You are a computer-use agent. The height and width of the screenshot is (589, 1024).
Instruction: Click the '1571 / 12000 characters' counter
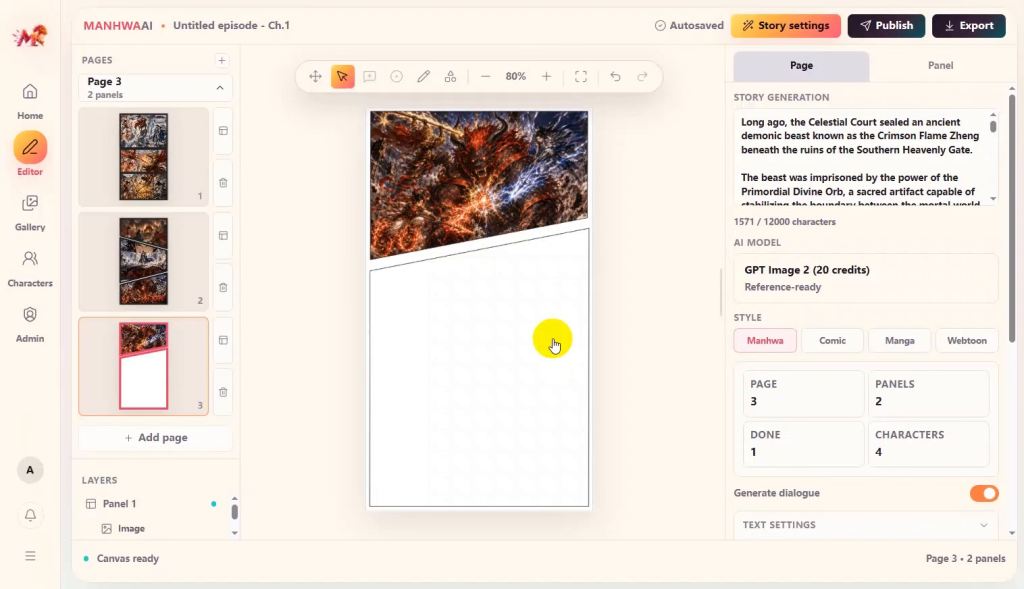pyautogui.click(x=784, y=221)
